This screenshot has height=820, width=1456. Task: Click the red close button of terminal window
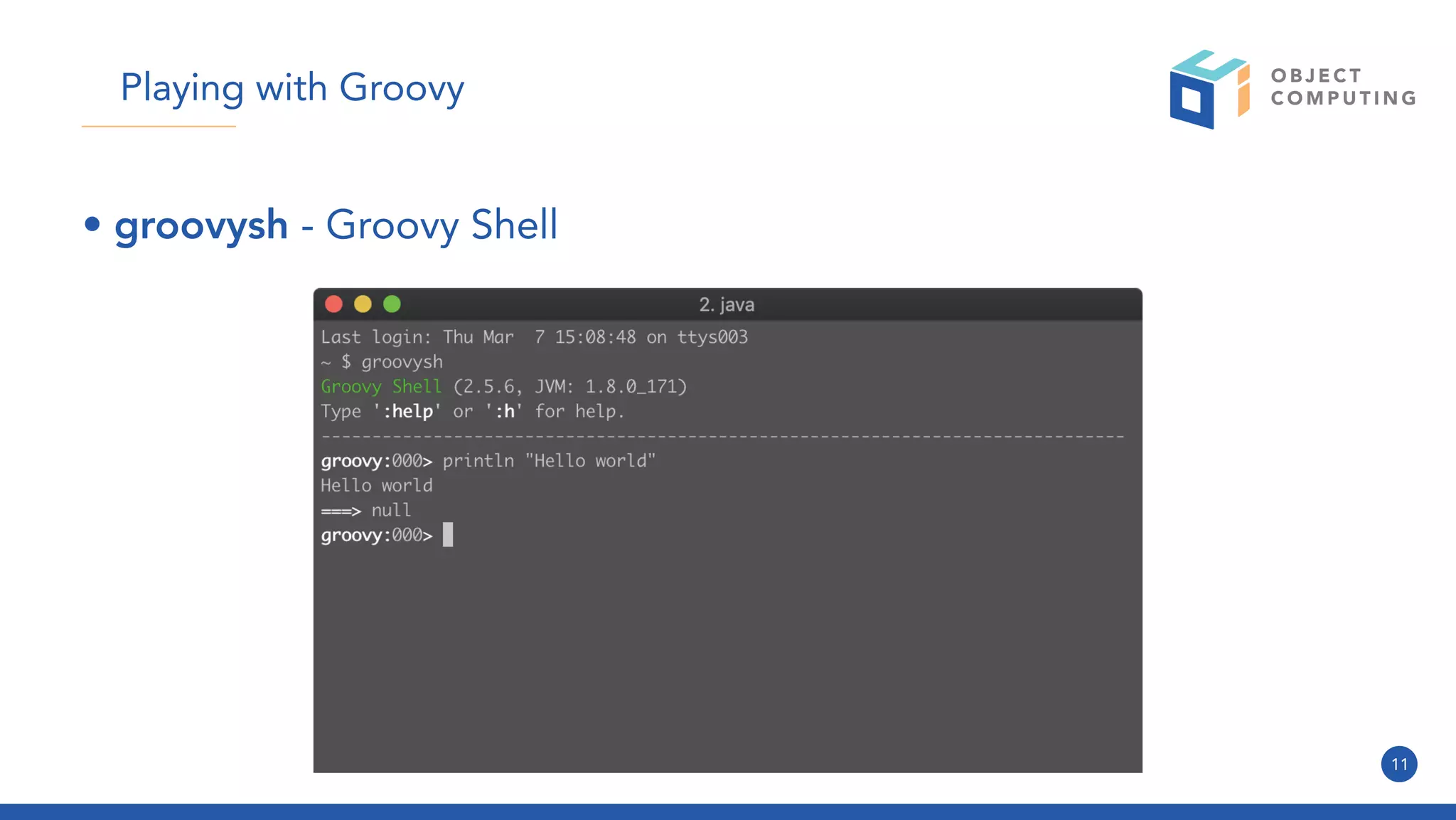click(333, 304)
